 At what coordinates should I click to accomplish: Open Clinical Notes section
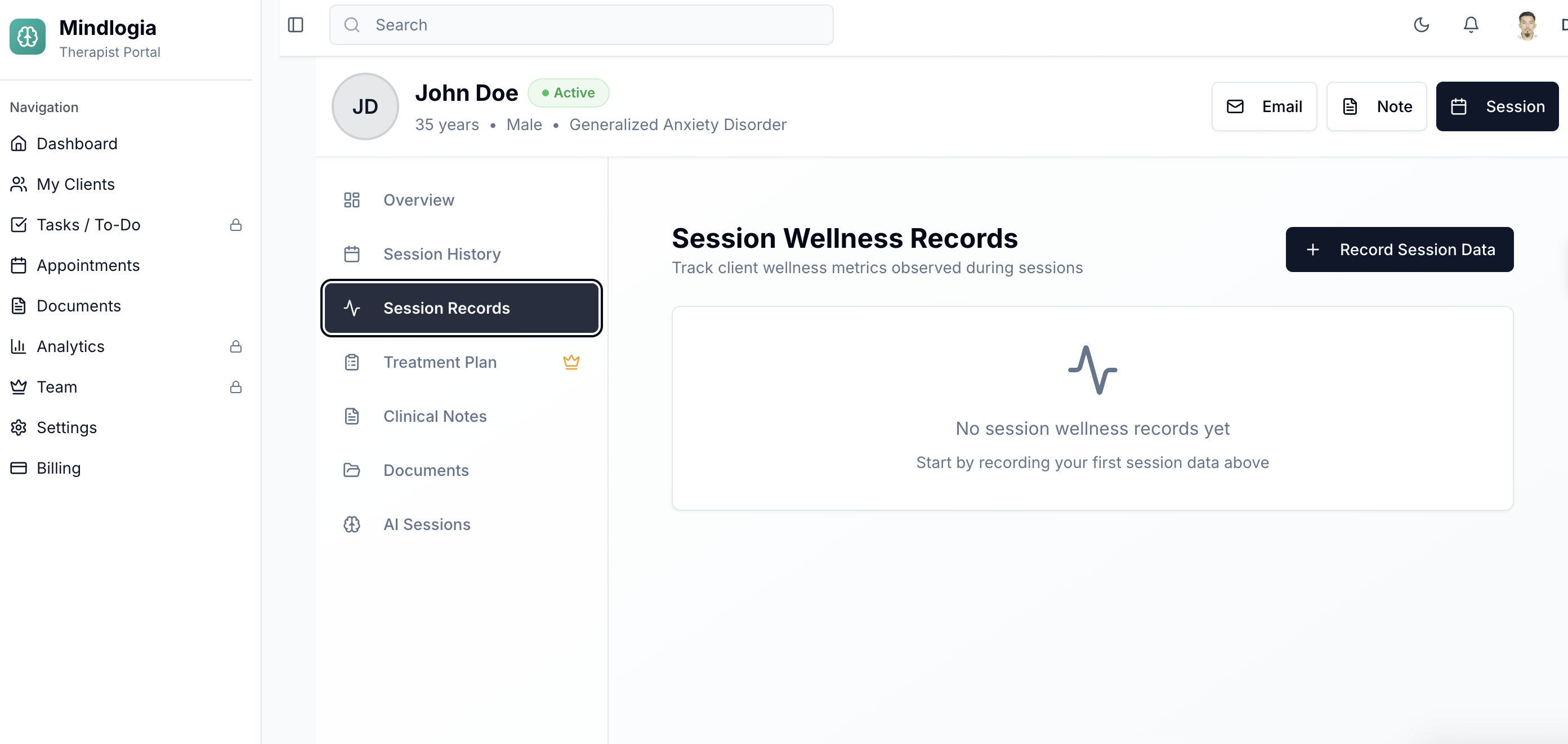tap(435, 416)
